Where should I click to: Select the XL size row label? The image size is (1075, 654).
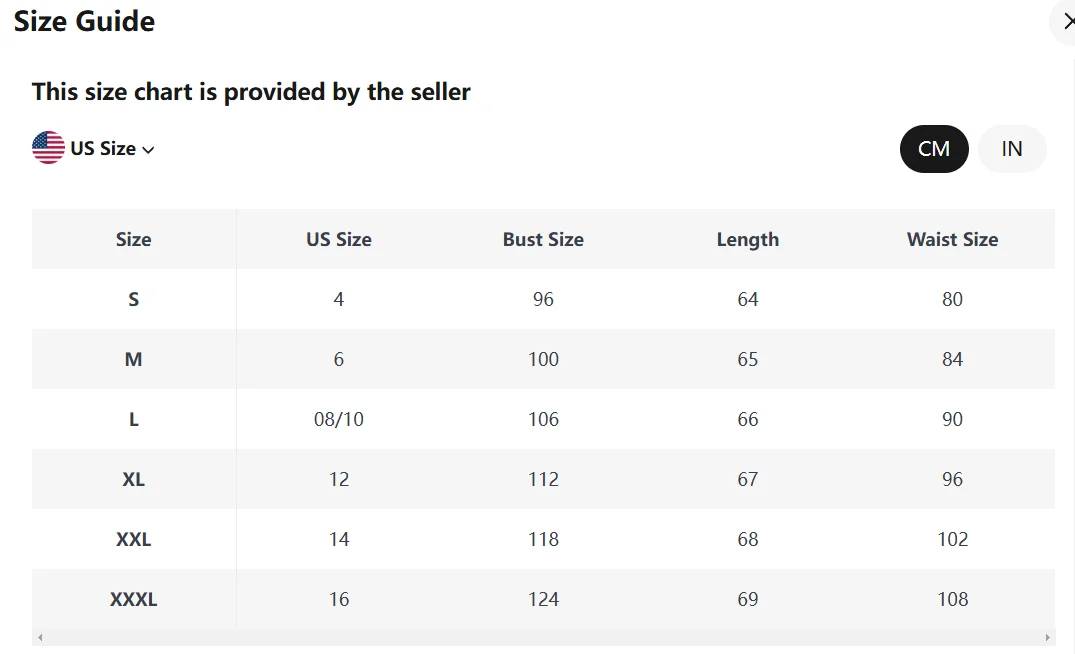point(134,479)
